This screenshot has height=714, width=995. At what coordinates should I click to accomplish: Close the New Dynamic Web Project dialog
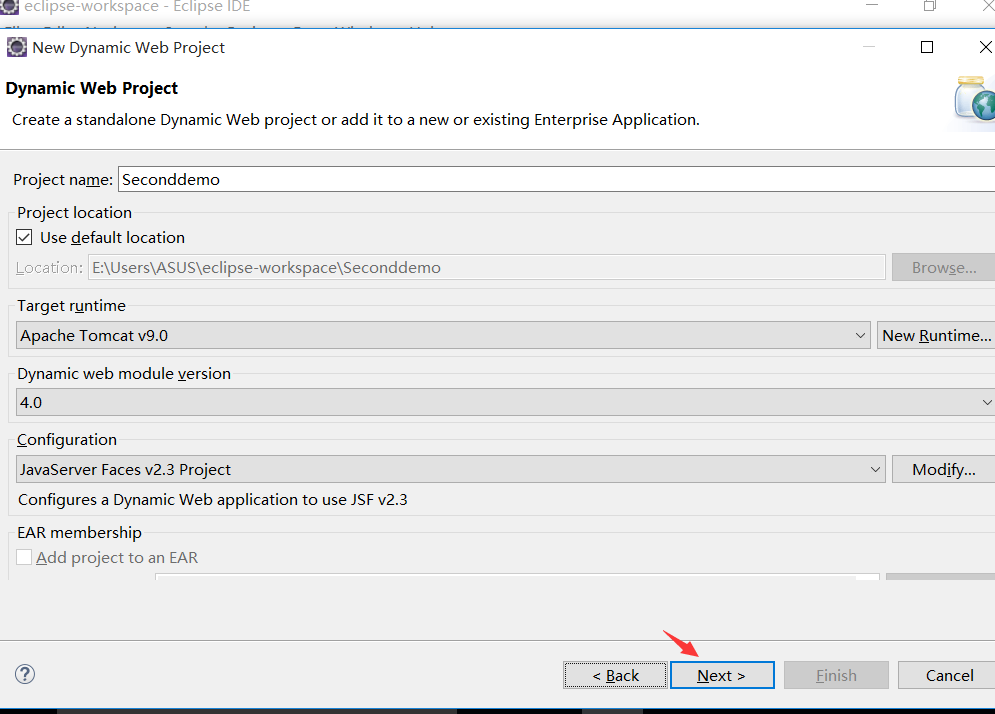click(986, 48)
